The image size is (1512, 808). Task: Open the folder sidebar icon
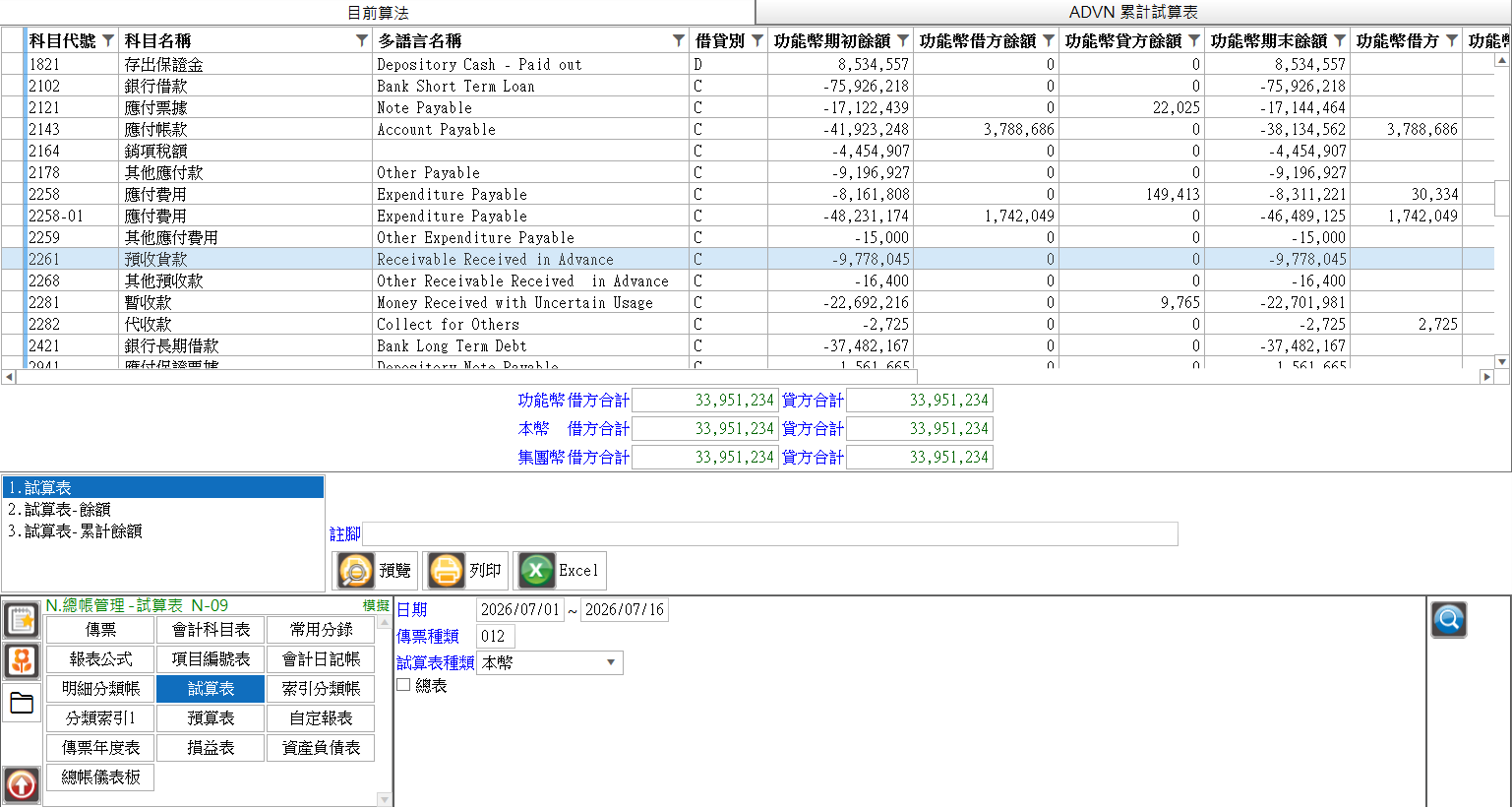pyautogui.click(x=22, y=703)
